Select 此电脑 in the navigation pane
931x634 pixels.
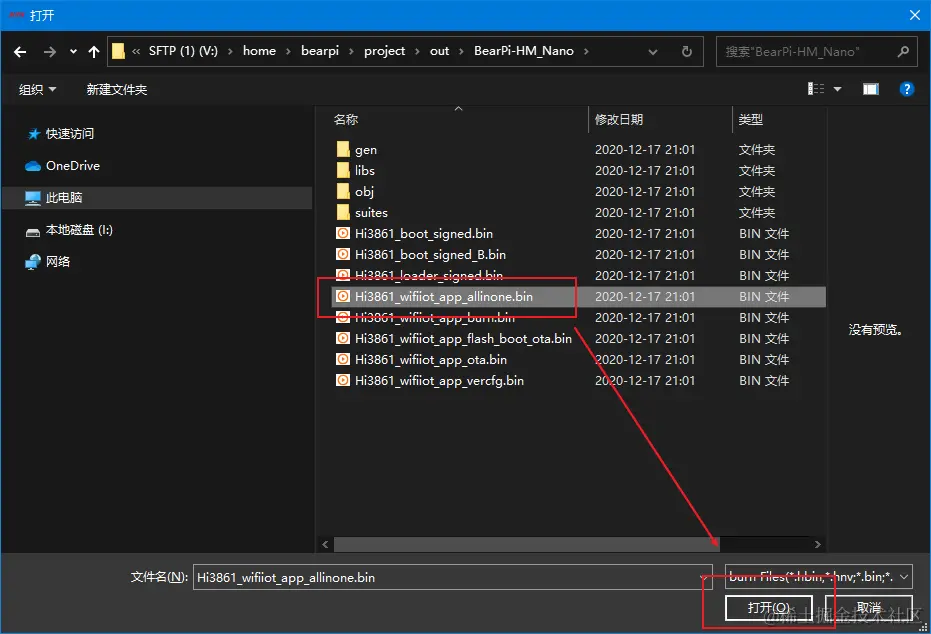pos(157,198)
